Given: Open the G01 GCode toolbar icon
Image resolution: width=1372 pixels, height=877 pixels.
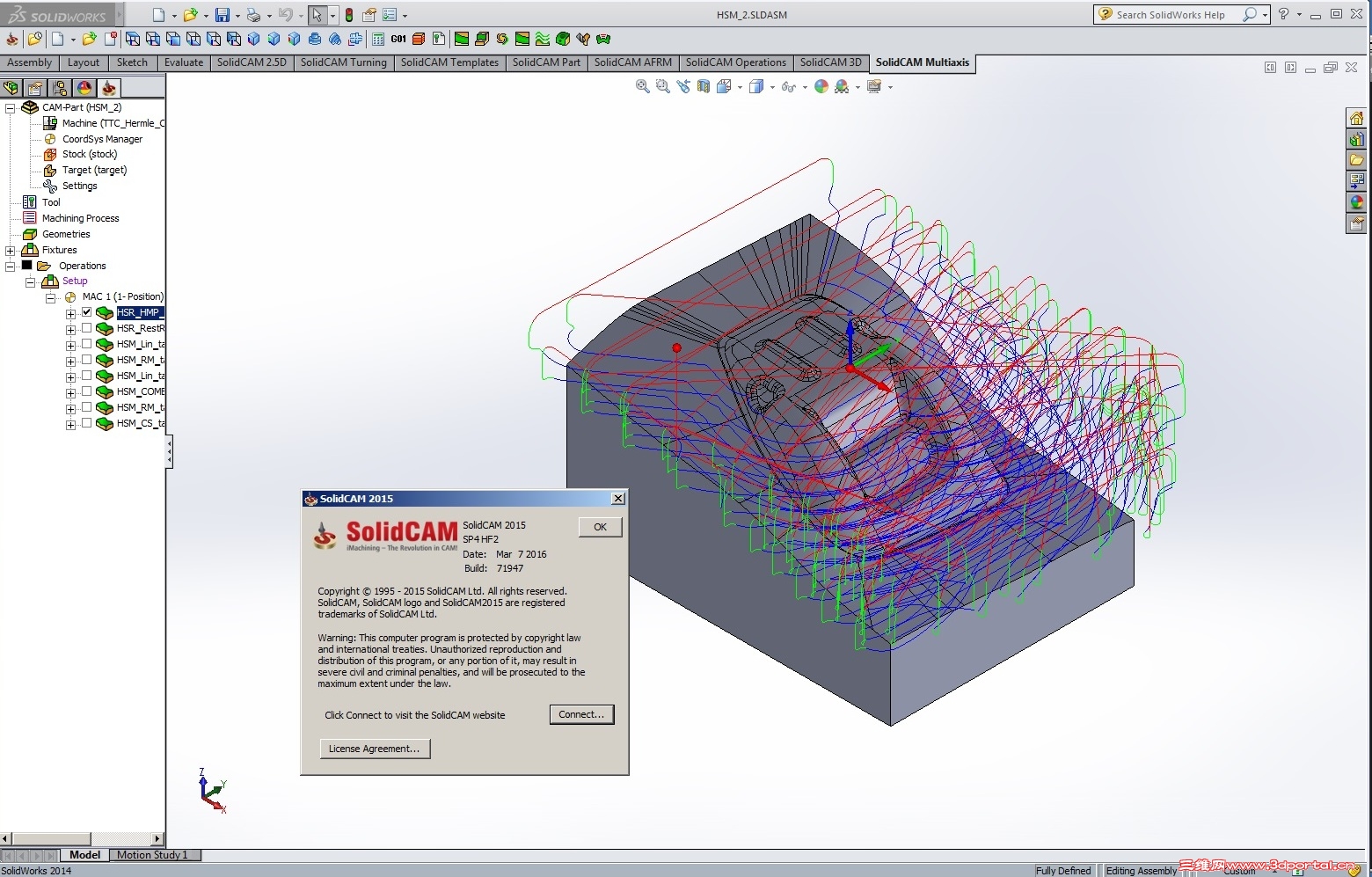Looking at the screenshot, I should 398,39.
